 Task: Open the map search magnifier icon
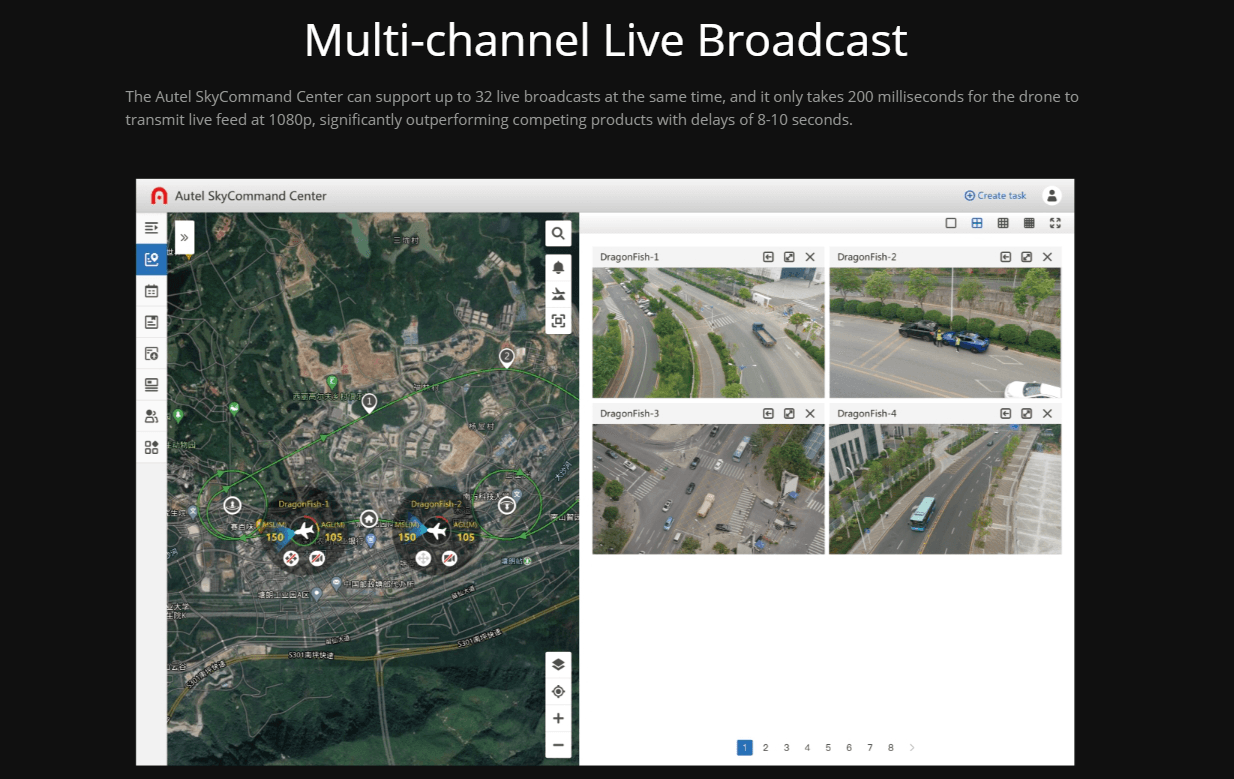558,234
